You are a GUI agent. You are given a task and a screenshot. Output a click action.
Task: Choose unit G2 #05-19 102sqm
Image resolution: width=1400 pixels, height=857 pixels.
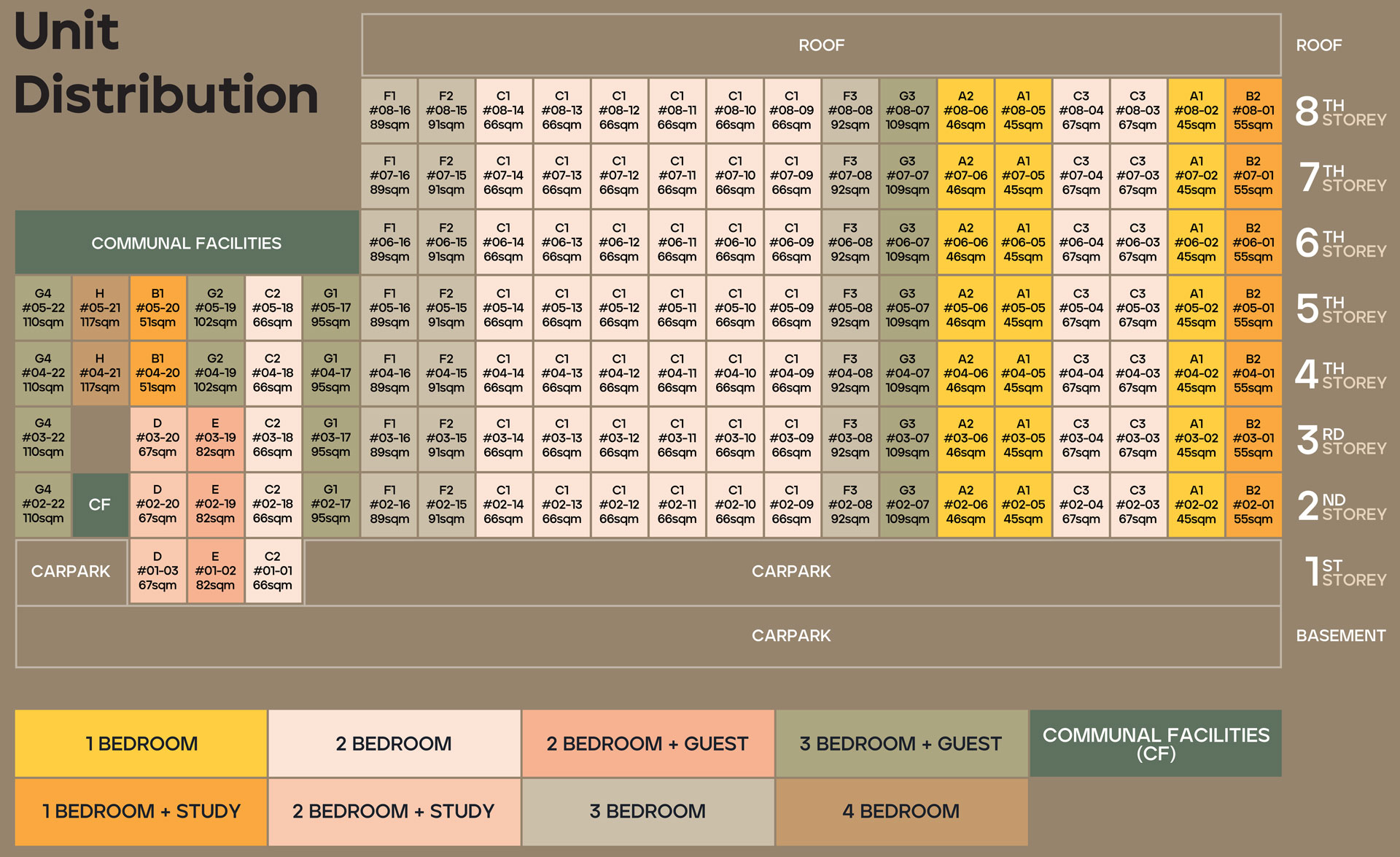point(215,308)
